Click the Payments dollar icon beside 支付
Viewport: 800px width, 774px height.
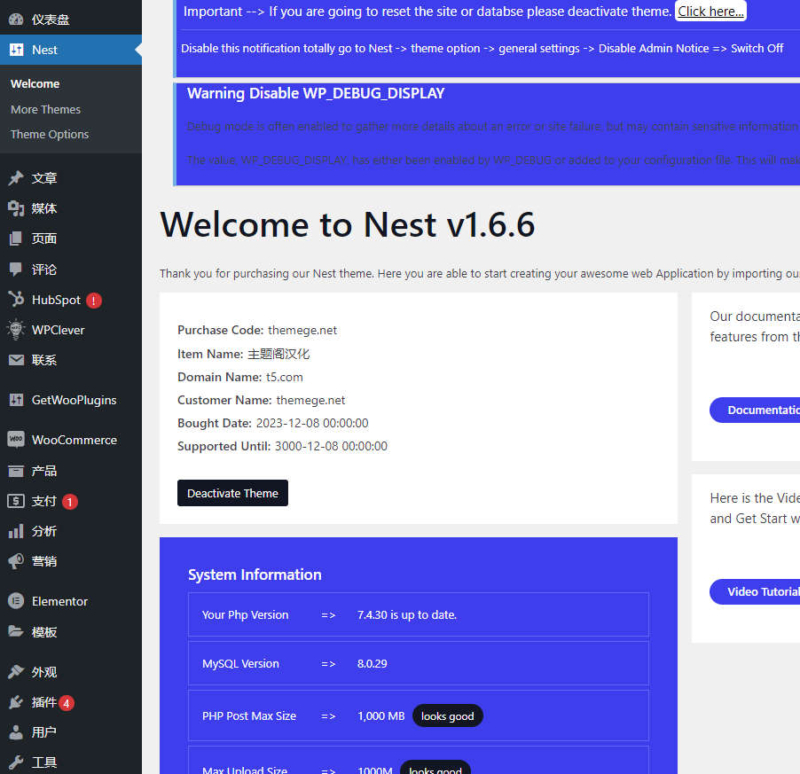pyautogui.click(x=16, y=501)
